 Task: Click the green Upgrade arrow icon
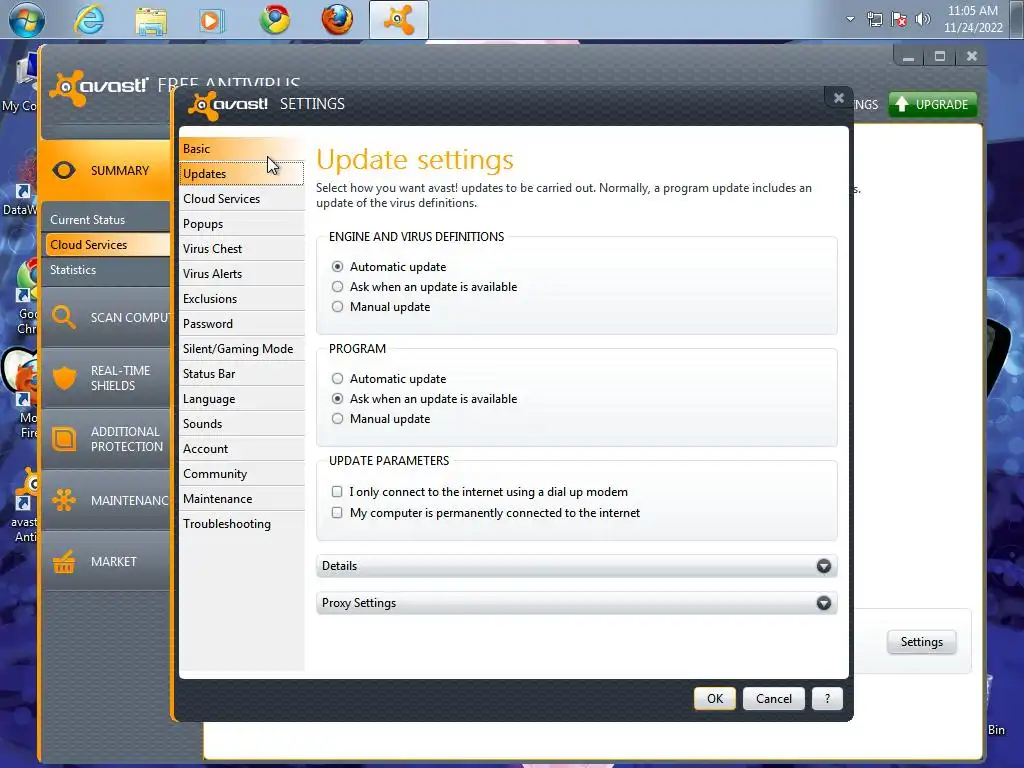coord(901,104)
